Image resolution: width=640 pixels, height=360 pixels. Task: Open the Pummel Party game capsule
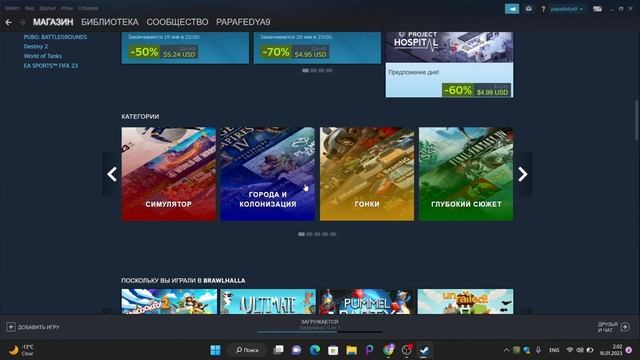[x=367, y=302]
